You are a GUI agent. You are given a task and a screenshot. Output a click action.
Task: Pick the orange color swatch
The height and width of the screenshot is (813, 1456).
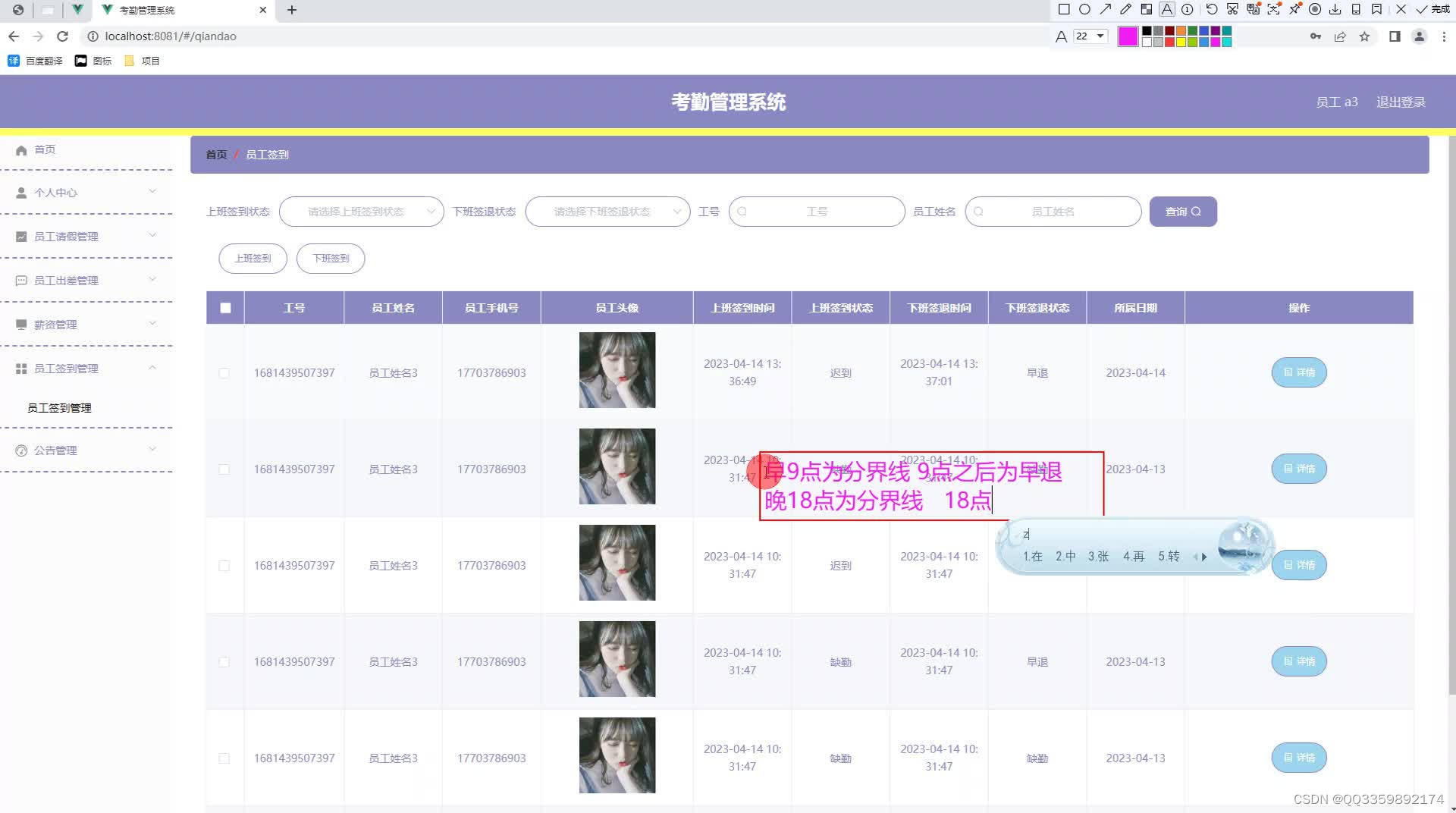[1181, 31]
